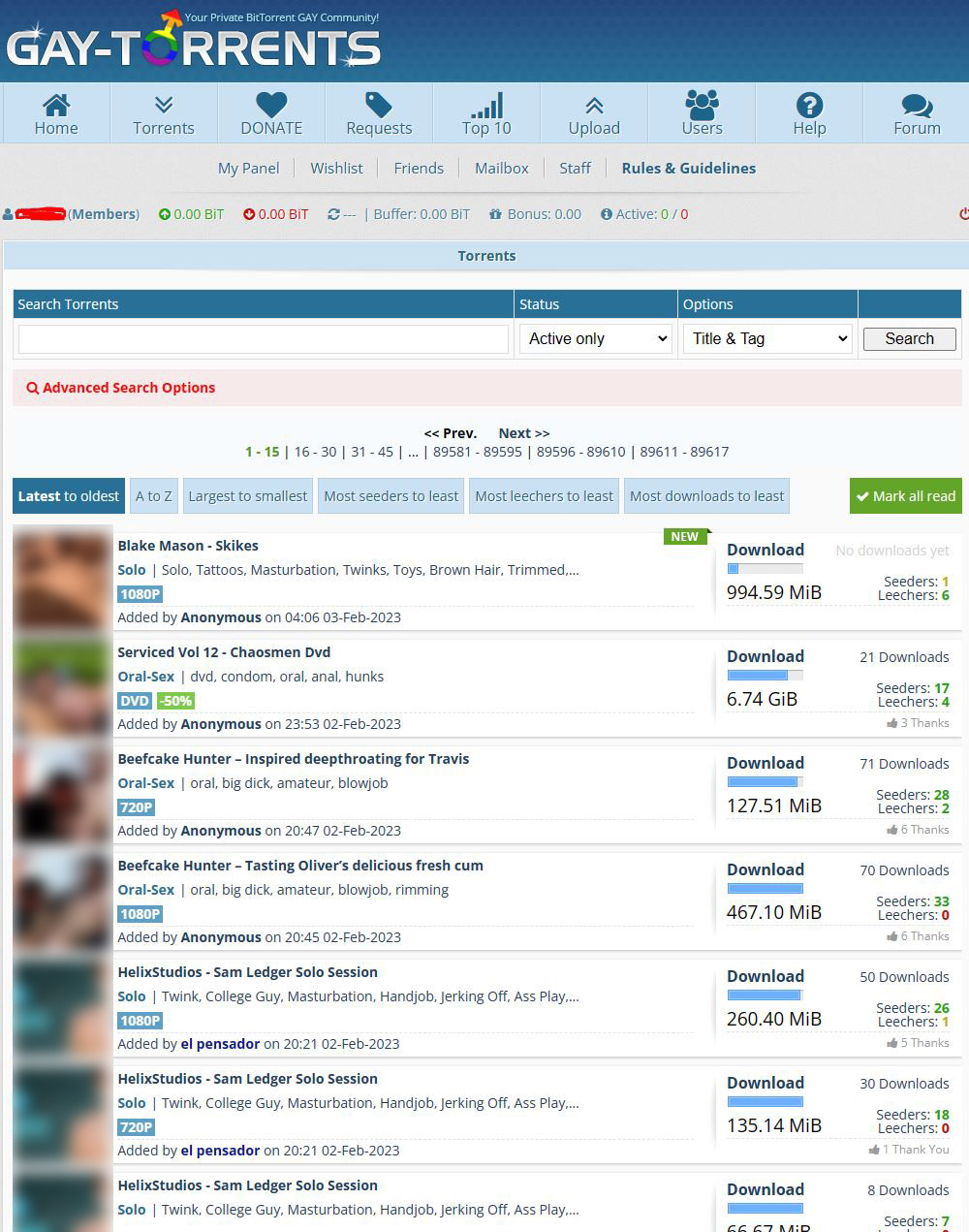The height and width of the screenshot is (1232, 969).
Task: Click the Gay-Torrents site logo
Action: [x=193, y=42]
